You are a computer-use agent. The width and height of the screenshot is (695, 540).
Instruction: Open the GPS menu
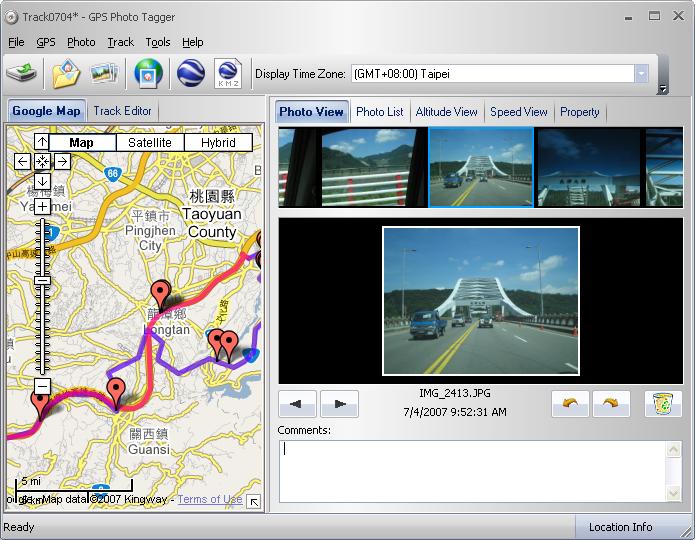[x=46, y=42]
